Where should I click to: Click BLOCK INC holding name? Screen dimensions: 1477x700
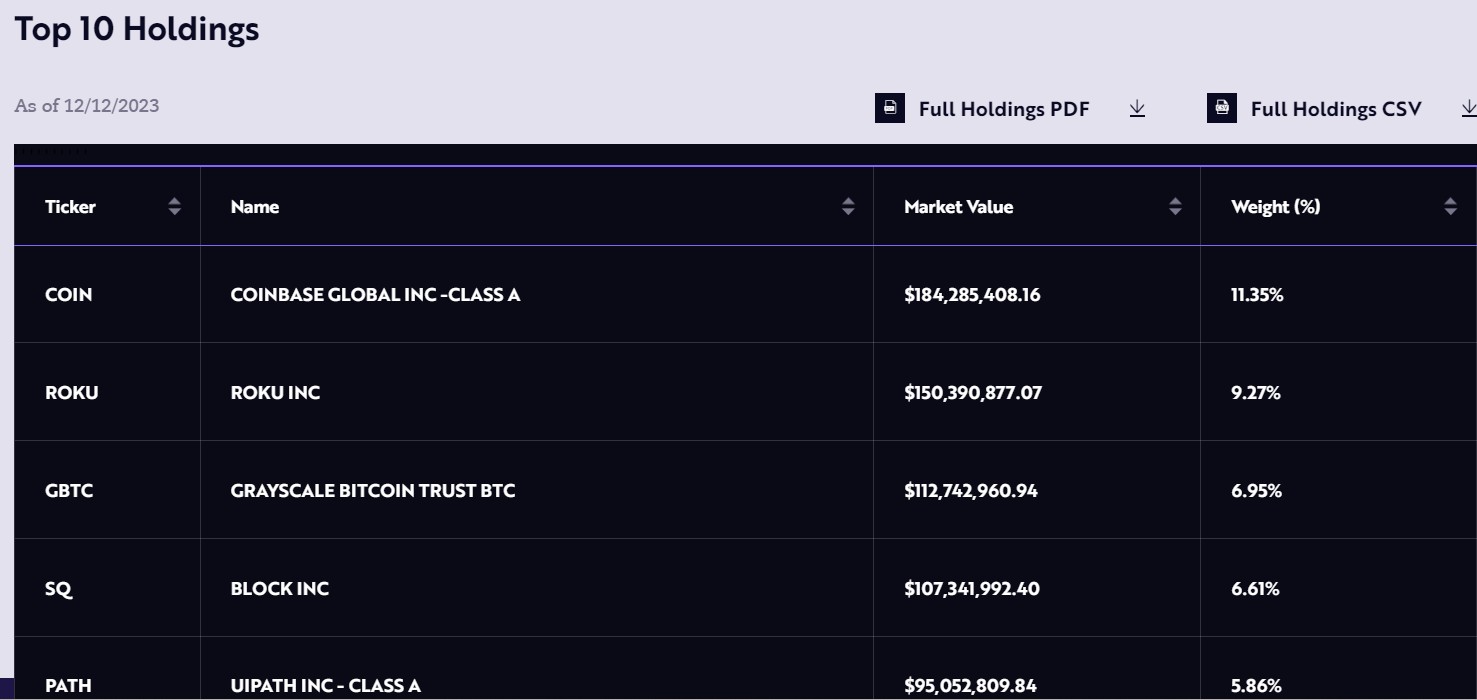279,589
